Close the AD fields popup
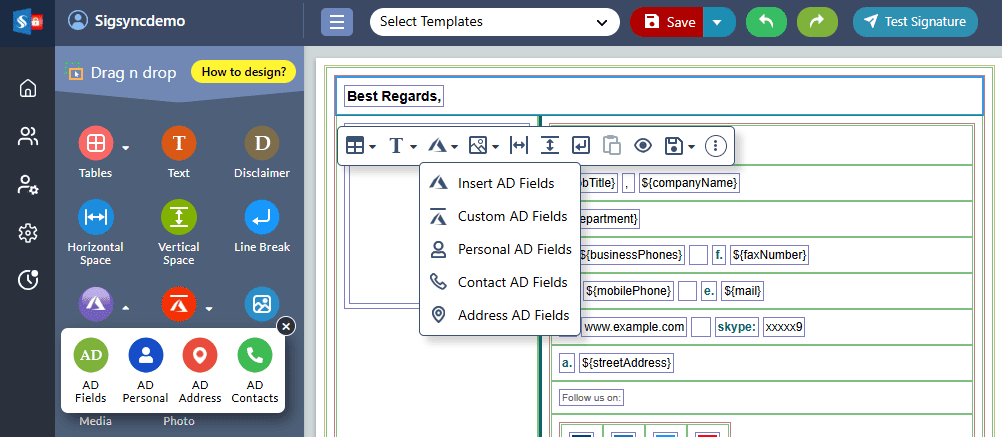This screenshot has width=1002, height=437. tap(286, 326)
